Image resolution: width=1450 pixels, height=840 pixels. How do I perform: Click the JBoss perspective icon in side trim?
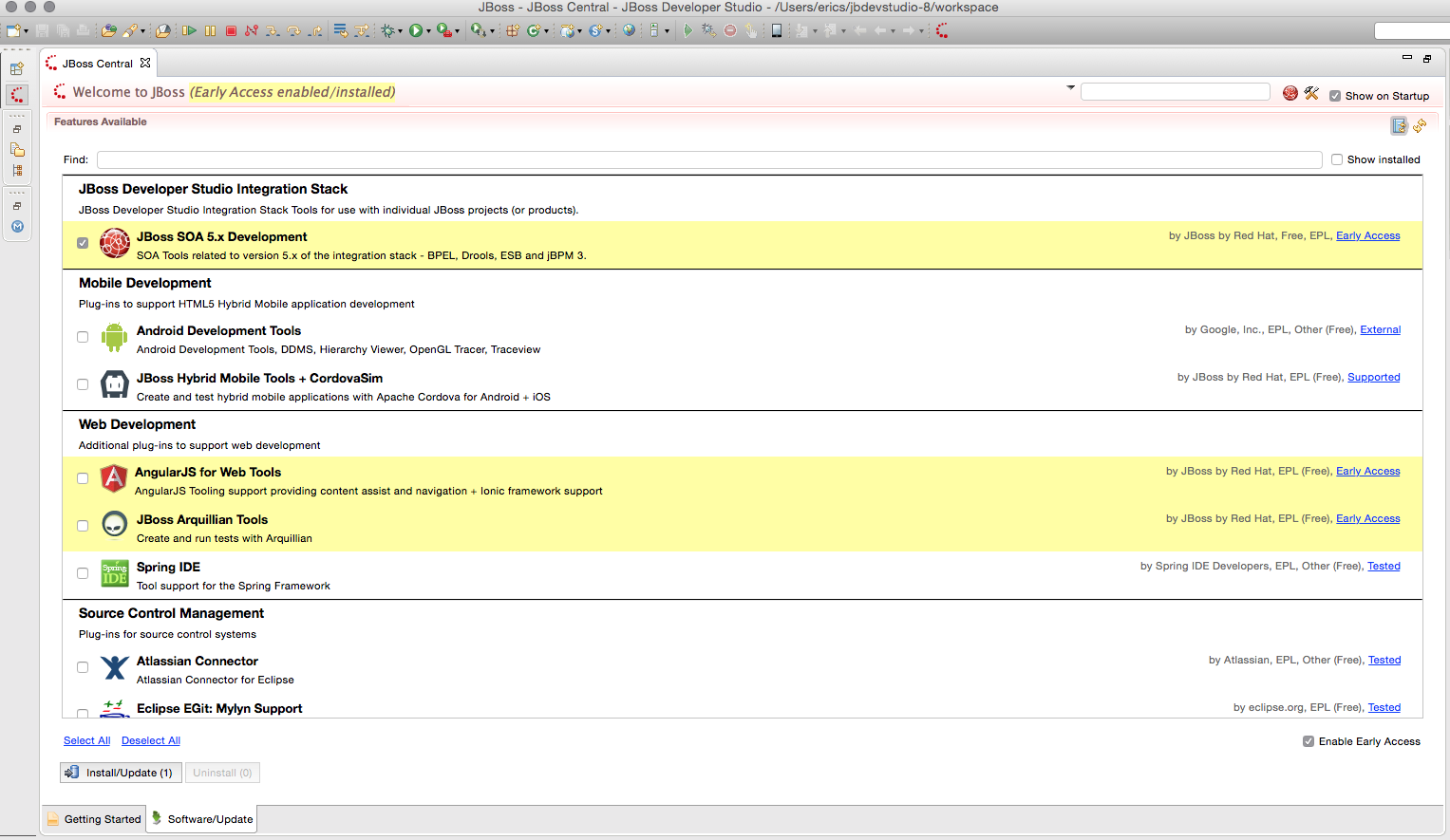click(17, 95)
